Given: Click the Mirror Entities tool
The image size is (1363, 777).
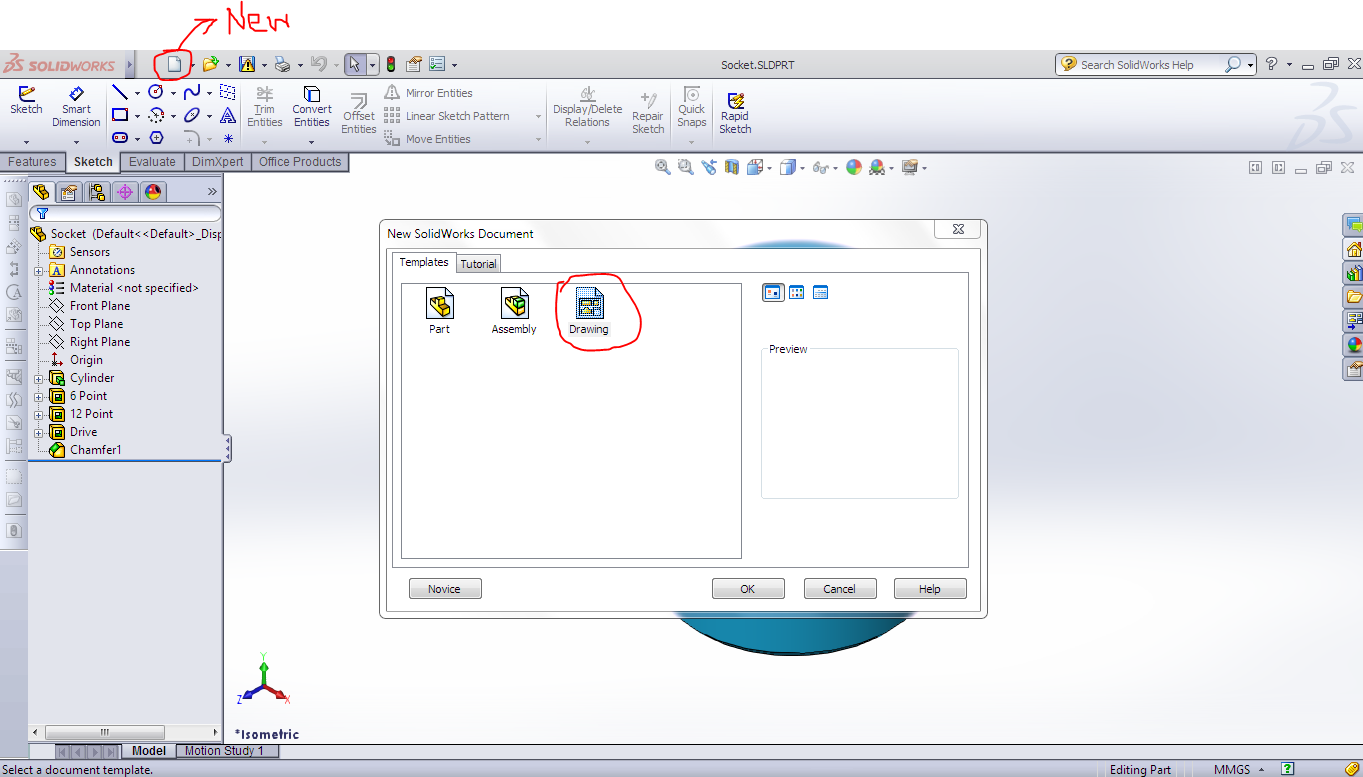Looking at the screenshot, I should coord(441,92).
